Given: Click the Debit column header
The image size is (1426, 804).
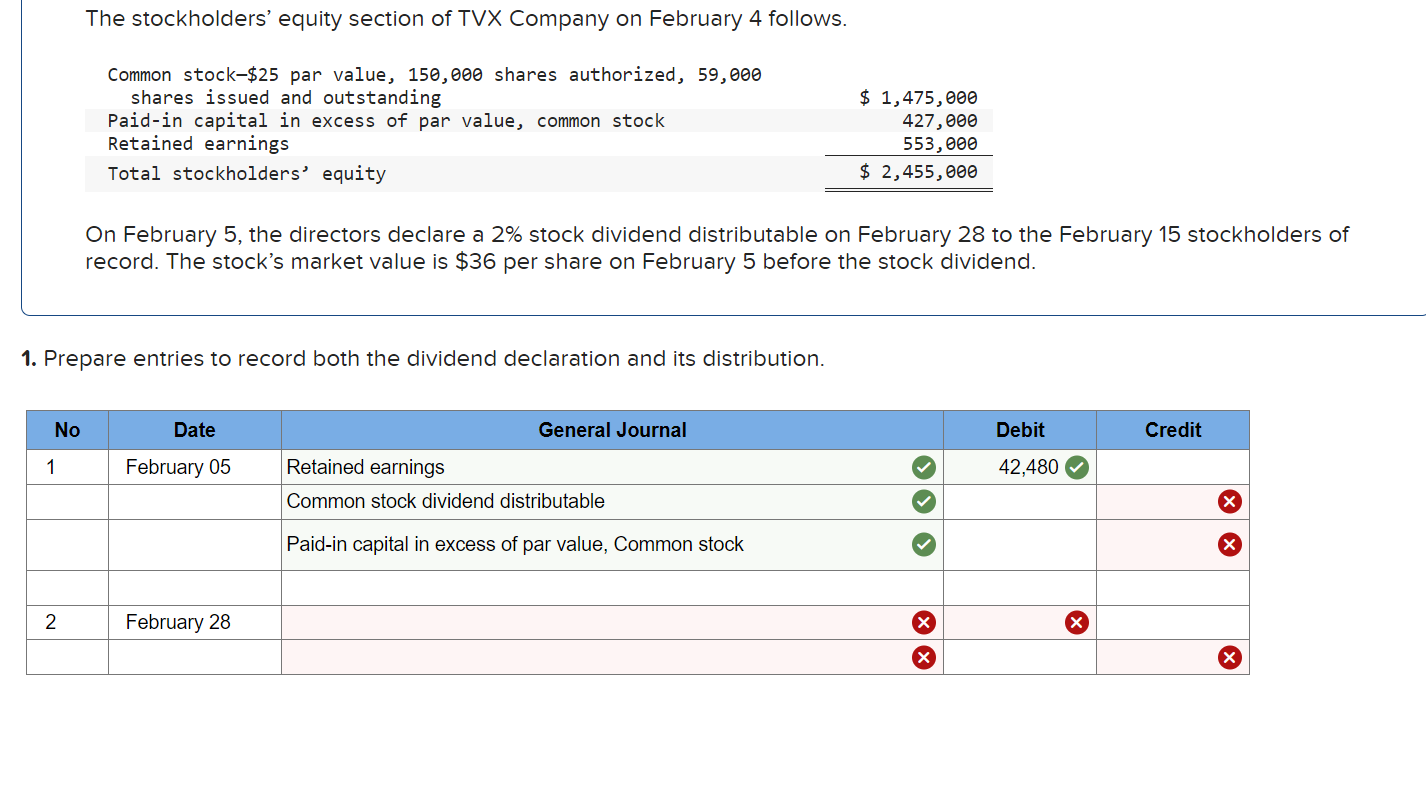Looking at the screenshot, I should [x=1020, y=430].
